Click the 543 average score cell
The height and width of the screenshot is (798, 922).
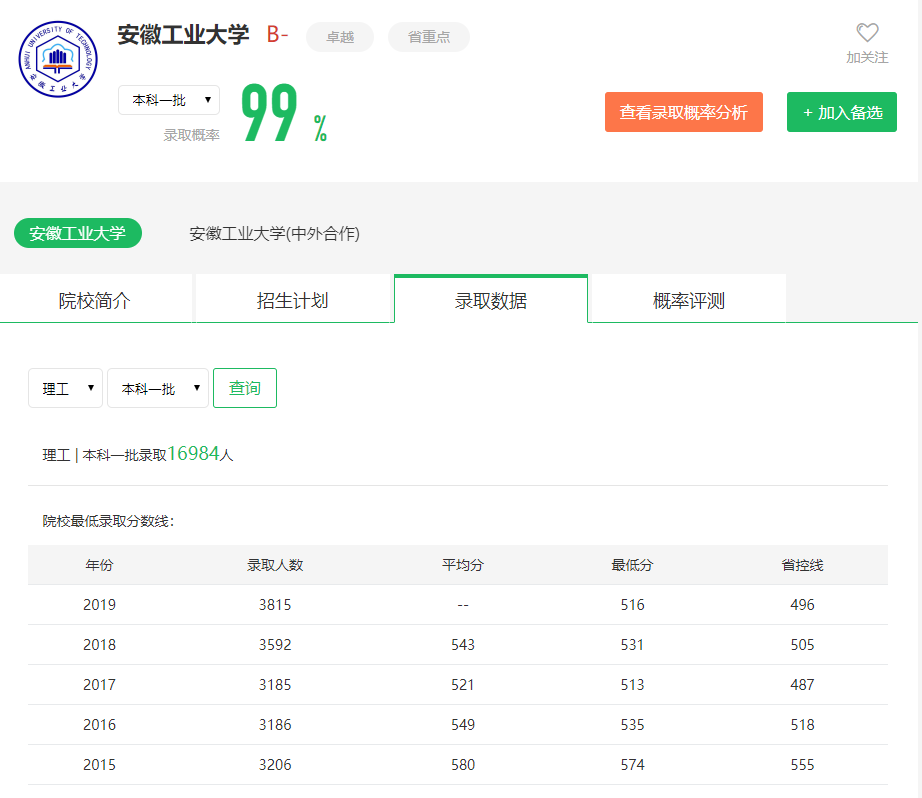[463, 645]
